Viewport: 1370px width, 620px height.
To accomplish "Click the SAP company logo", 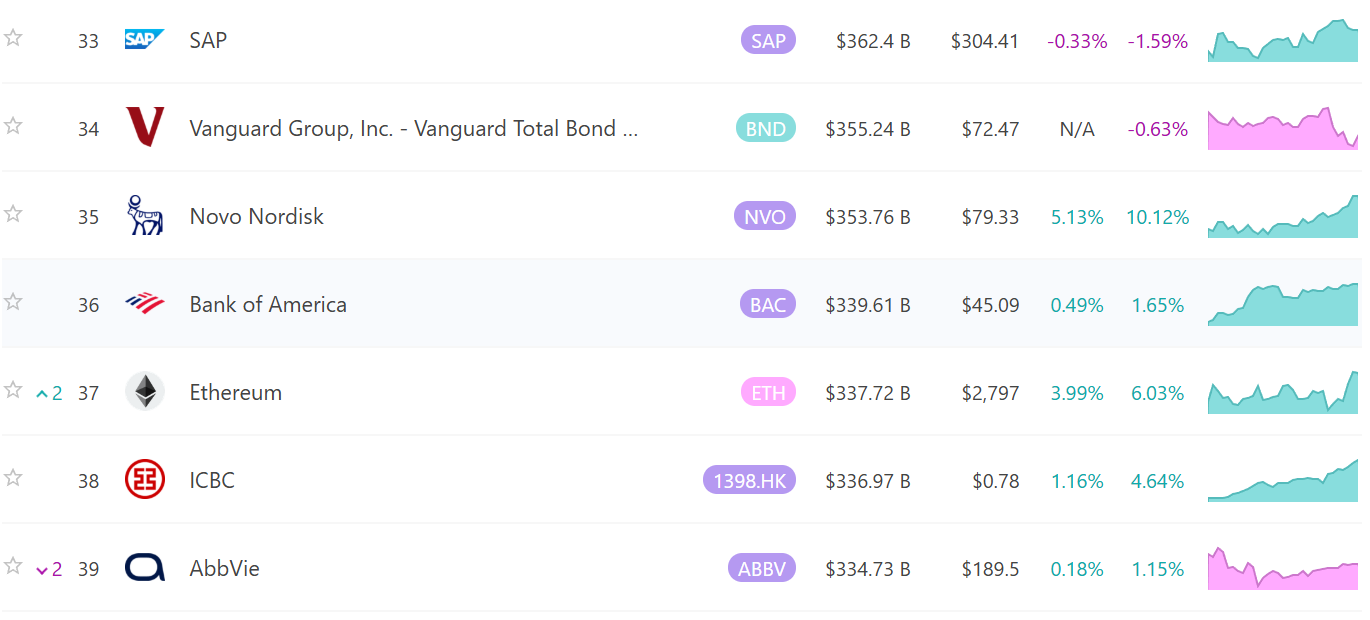I will coord(145,39).
